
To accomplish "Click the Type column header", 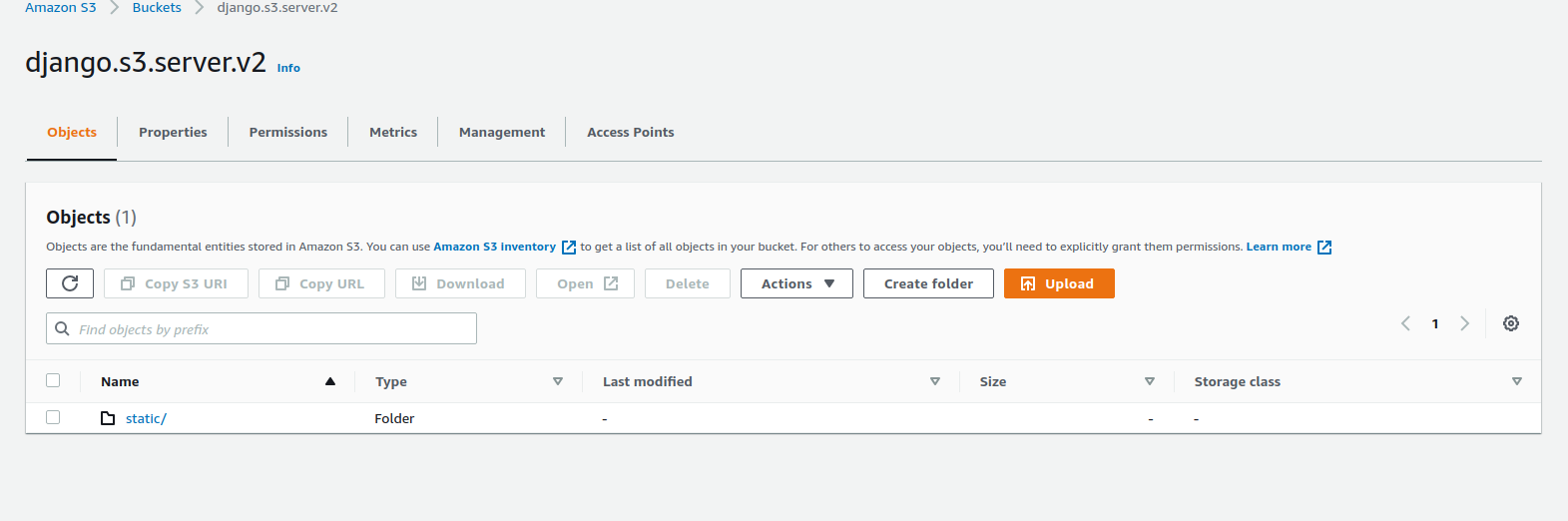I will click(x=391, y=381).
